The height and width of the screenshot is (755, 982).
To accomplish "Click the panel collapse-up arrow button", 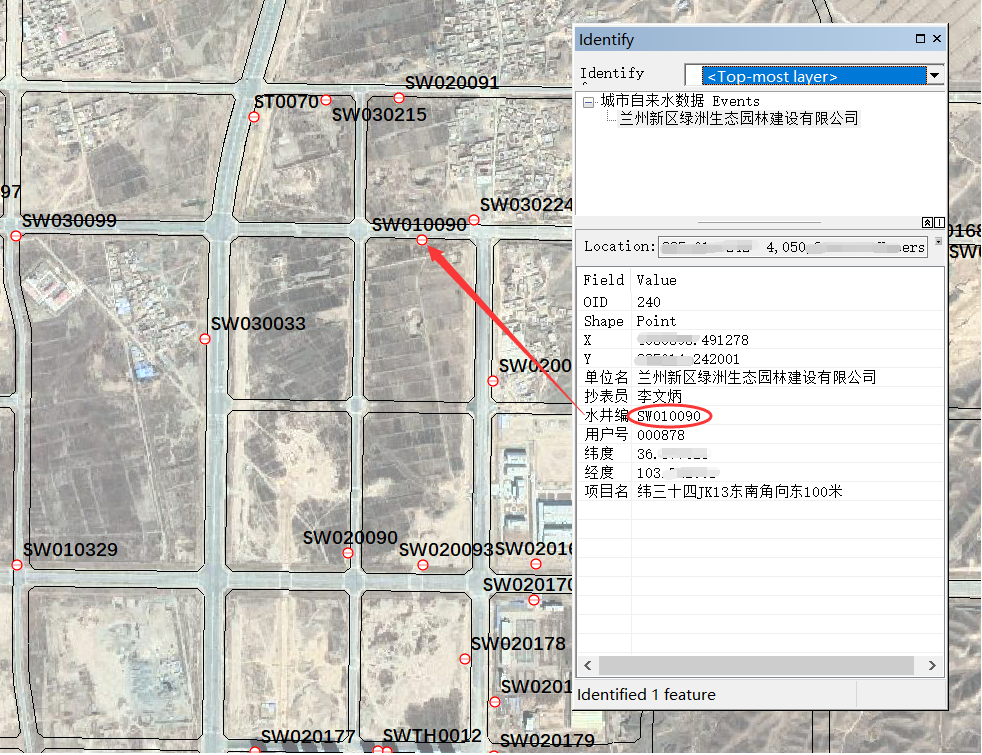I will click(927, 222).
